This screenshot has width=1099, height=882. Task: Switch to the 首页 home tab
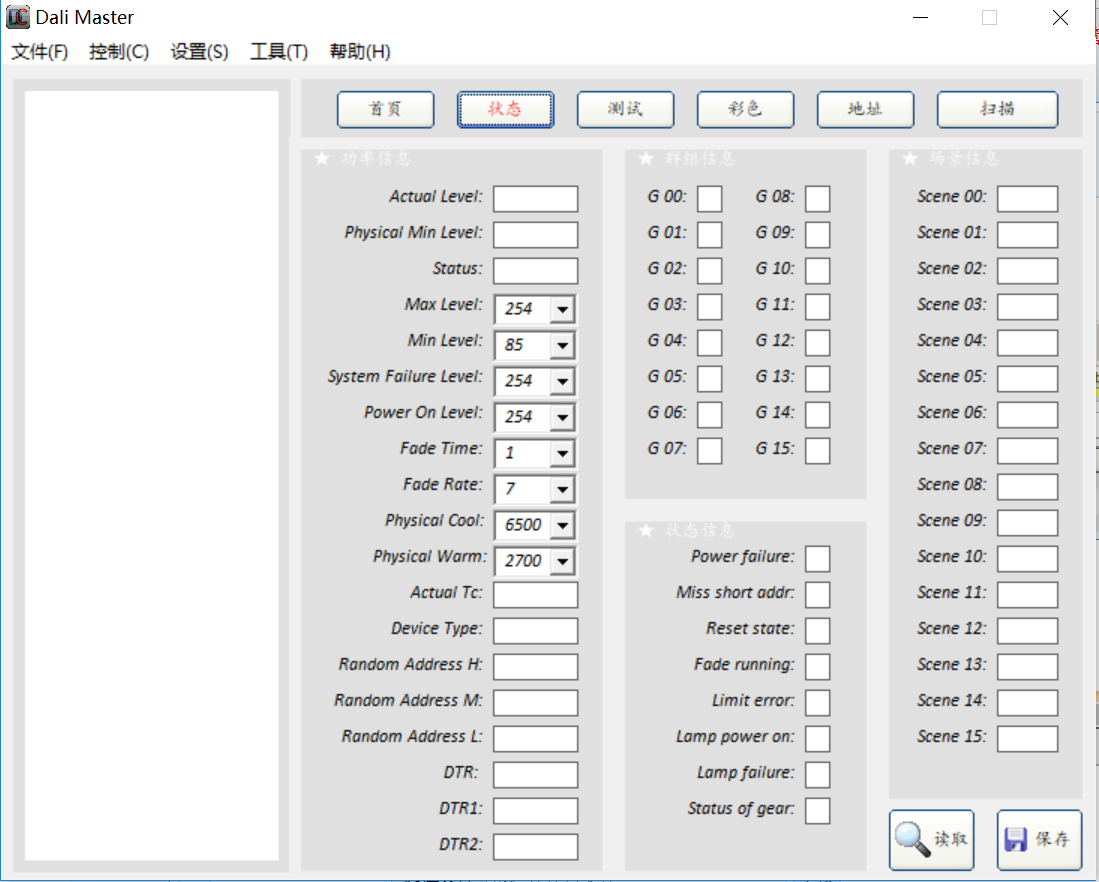(x=385, y=110)
